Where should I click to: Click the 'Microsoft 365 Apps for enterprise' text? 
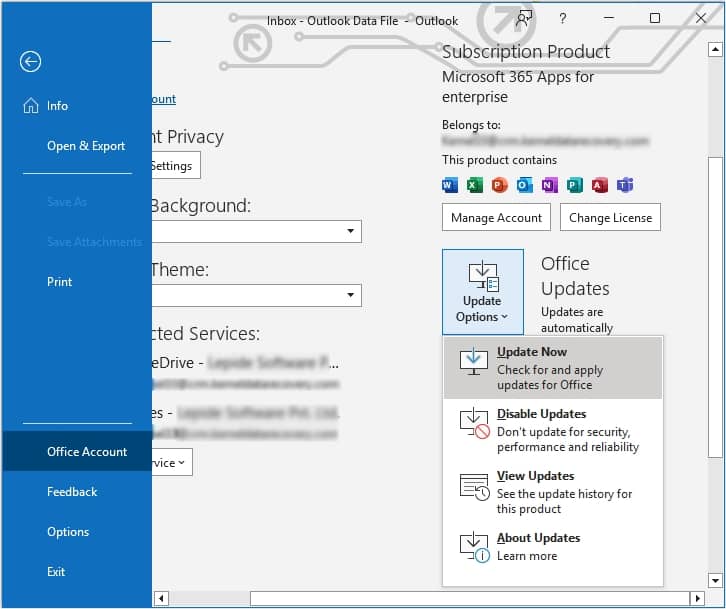(518, 87)
